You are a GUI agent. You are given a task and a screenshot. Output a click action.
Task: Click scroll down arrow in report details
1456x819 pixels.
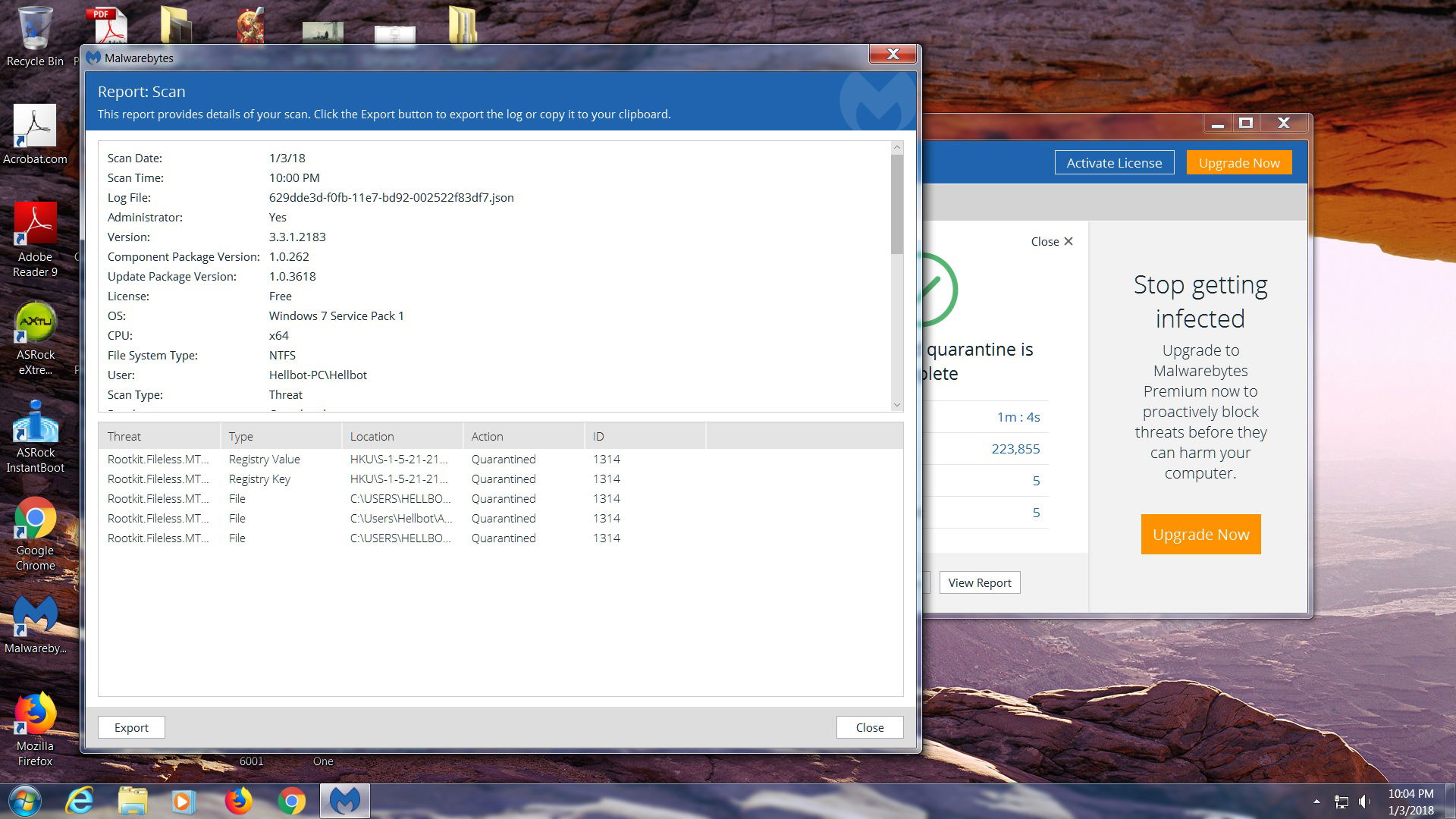point(897,405)
